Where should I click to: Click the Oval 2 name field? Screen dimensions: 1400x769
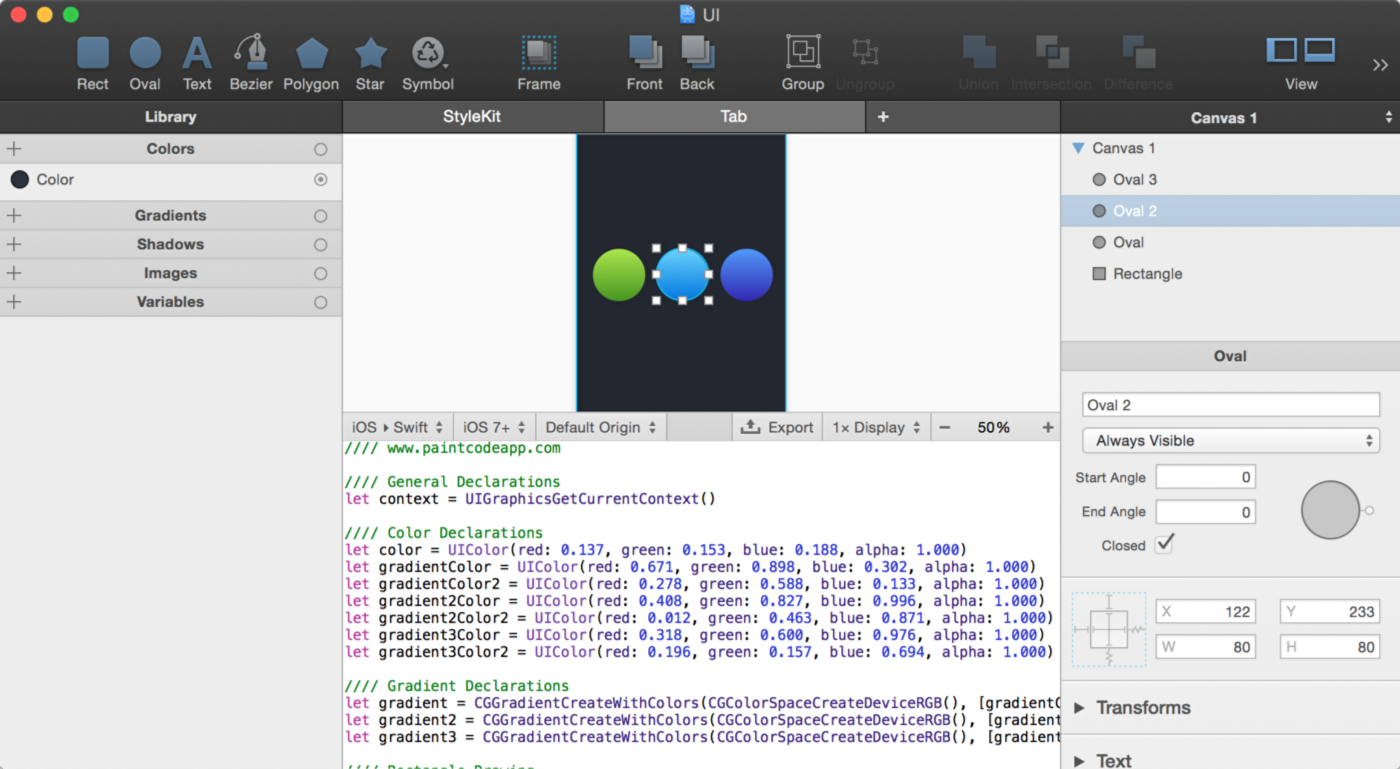tap(1231, 405)
